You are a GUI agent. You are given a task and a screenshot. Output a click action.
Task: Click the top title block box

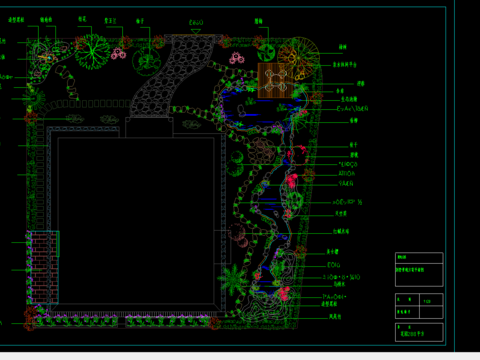click(x=419, y=270)
